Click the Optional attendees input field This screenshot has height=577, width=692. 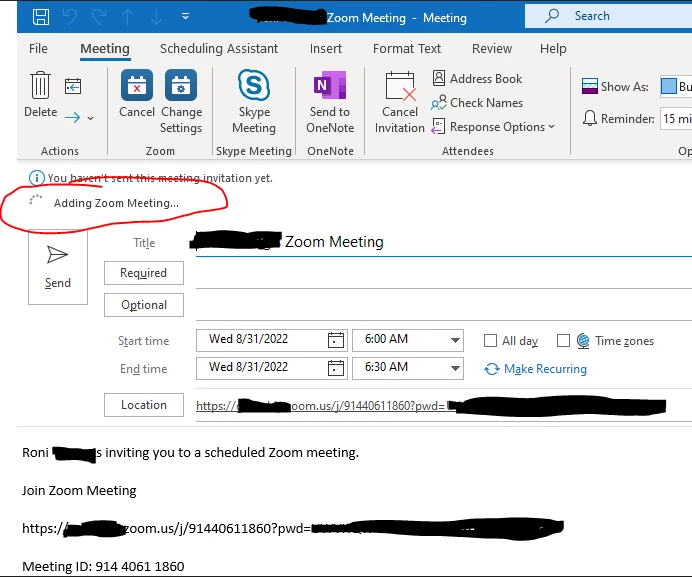(x=444, y=307)
